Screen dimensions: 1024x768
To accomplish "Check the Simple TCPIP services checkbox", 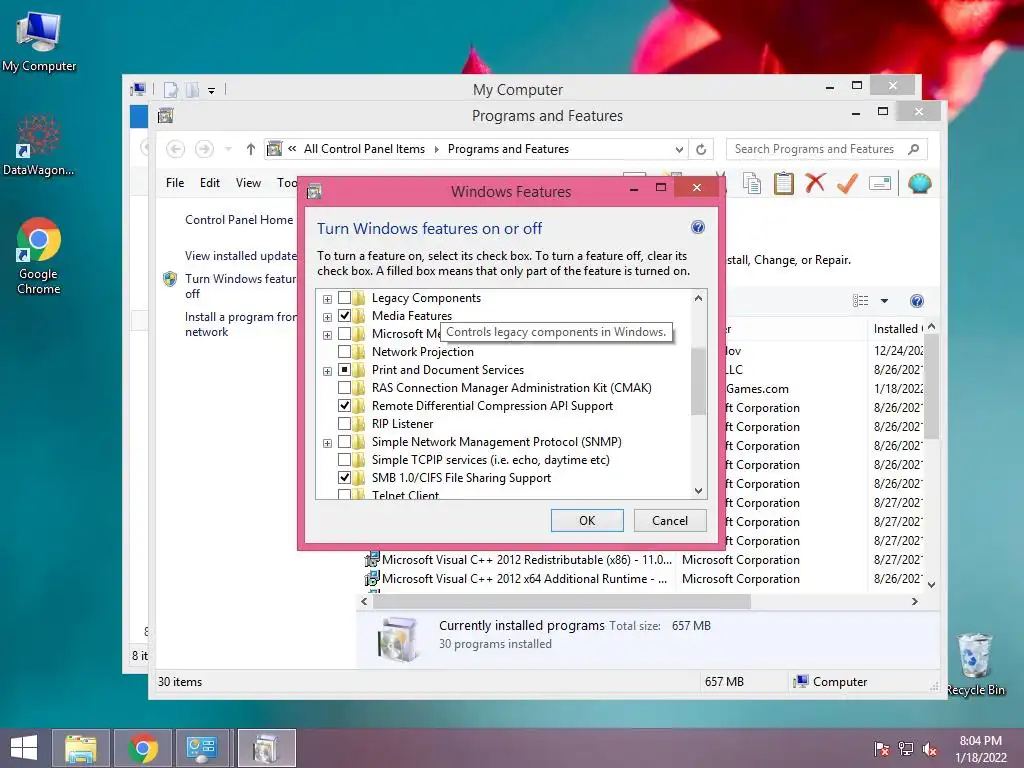I will tap(344, 460).
